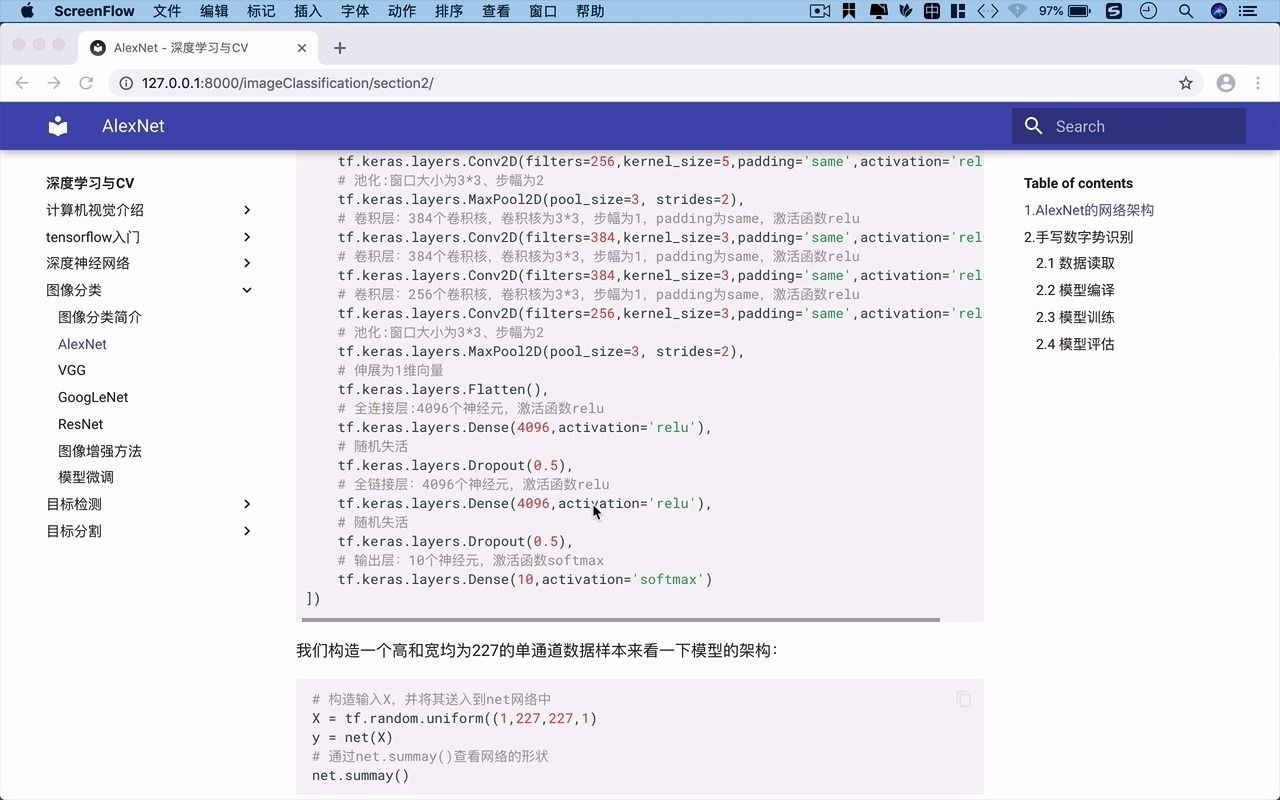This screenshot has height=800, width=1280.
Task: Expand 计算机视觉介绍 section chevron
Action: click(x=247, y=210)
